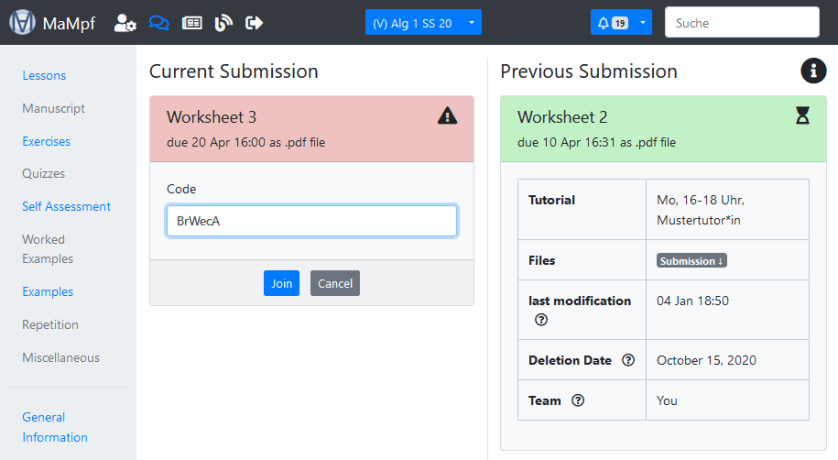Open the Lessons sidebar item
Viewport: 838px width, 460px height.
coord(44,76)
